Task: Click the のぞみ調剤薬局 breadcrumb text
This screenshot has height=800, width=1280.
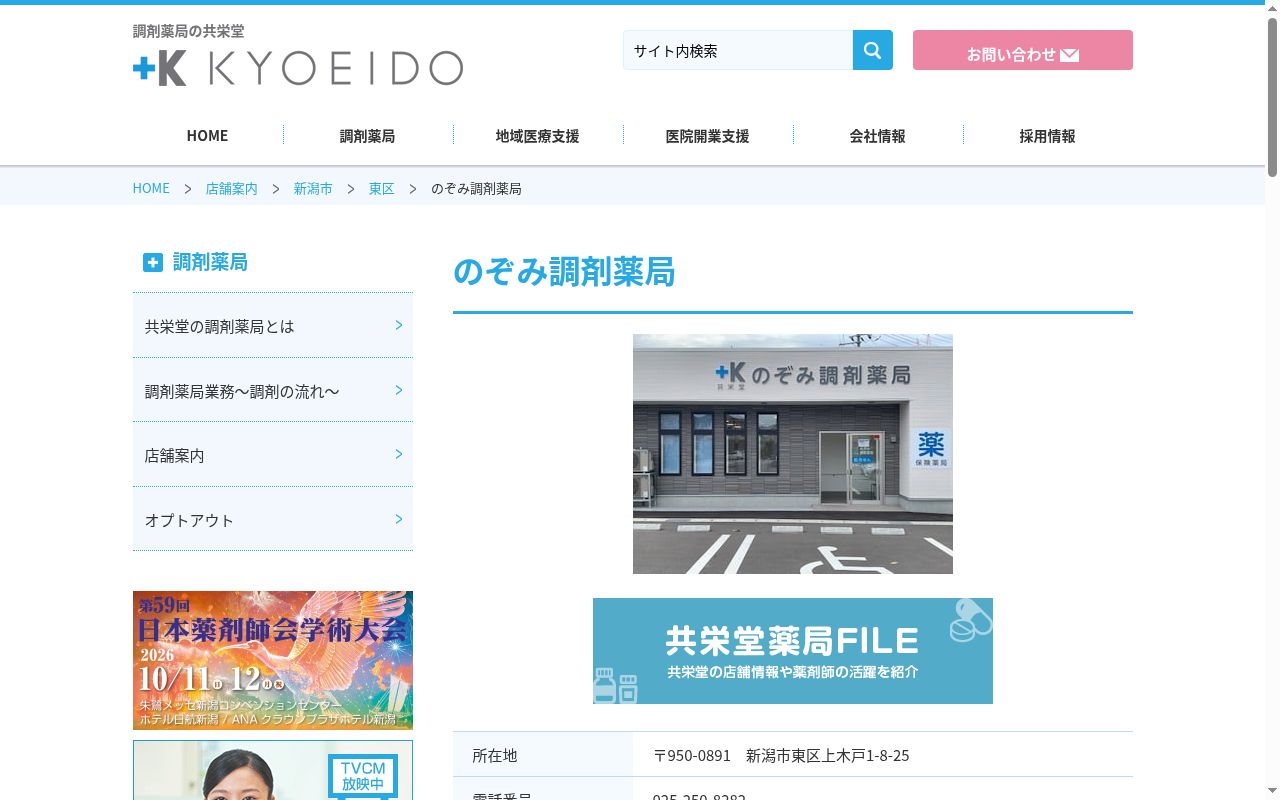Action: point(476,188)
